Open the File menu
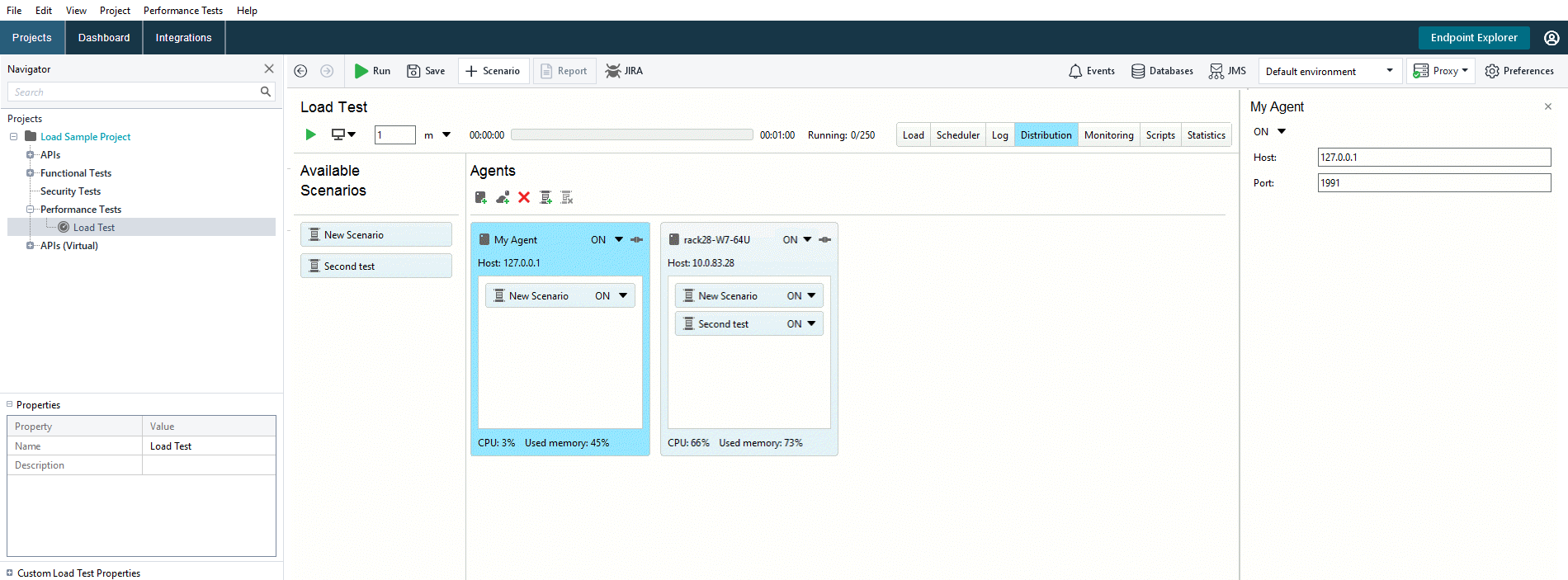Image resolution: width=1568 pixels, height=580 pixels. 14,11
